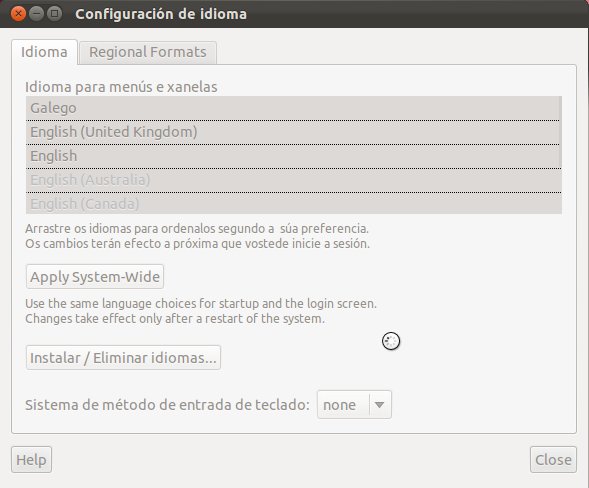Open the Help button

pos(32,459)
